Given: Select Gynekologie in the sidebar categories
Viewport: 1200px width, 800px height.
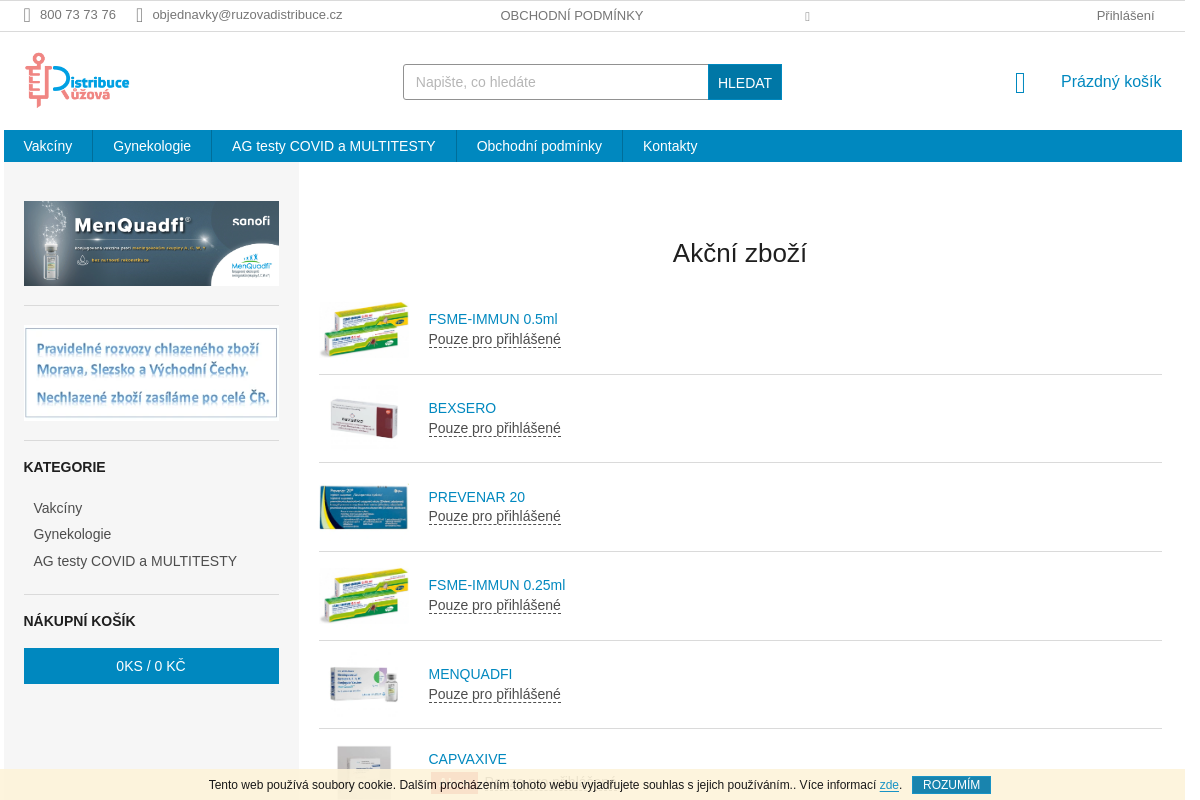Looking at the screenshot, I should click(x=72, y=534).
